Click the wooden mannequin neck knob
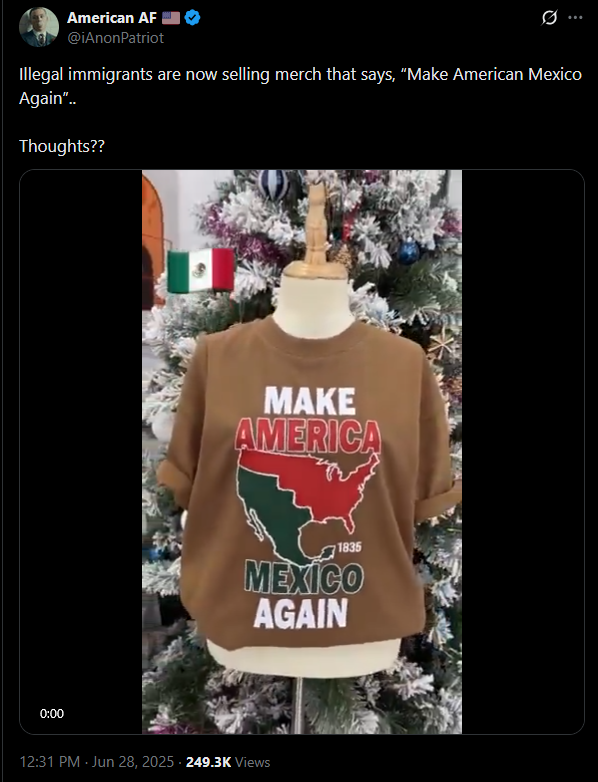598x782 pixels. coord(315,226)
